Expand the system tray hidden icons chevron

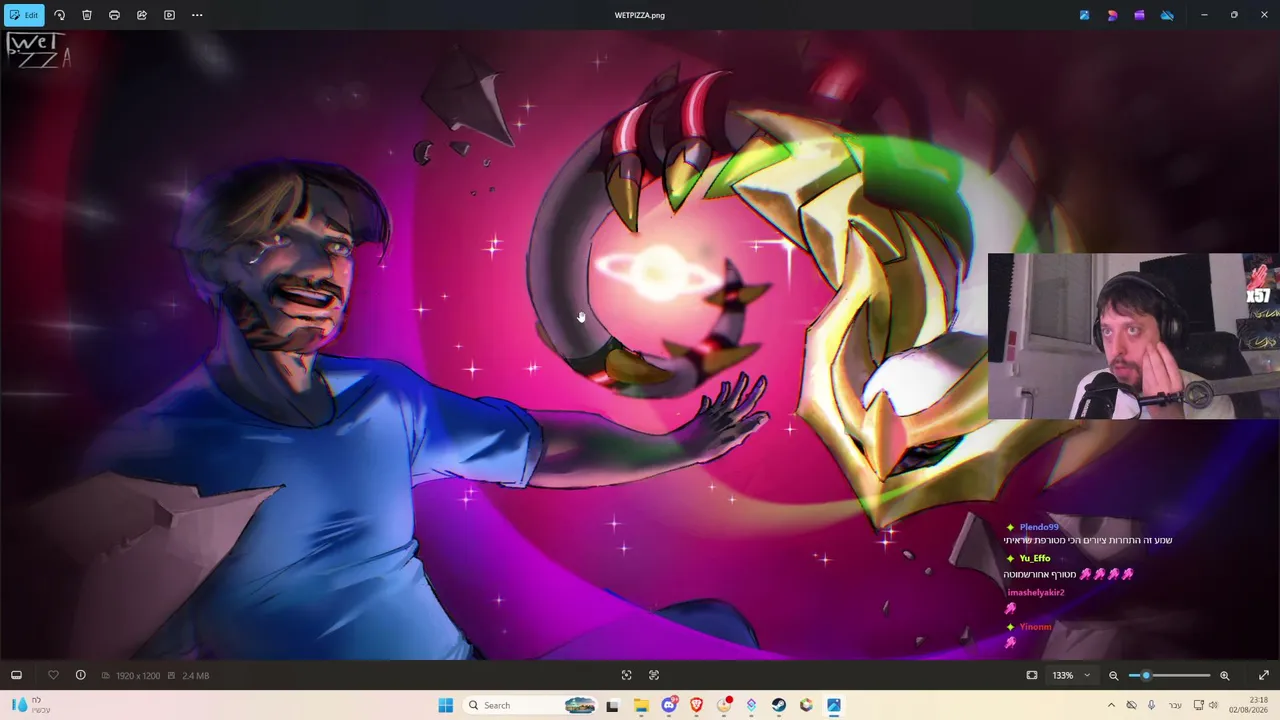(1111, 705)
